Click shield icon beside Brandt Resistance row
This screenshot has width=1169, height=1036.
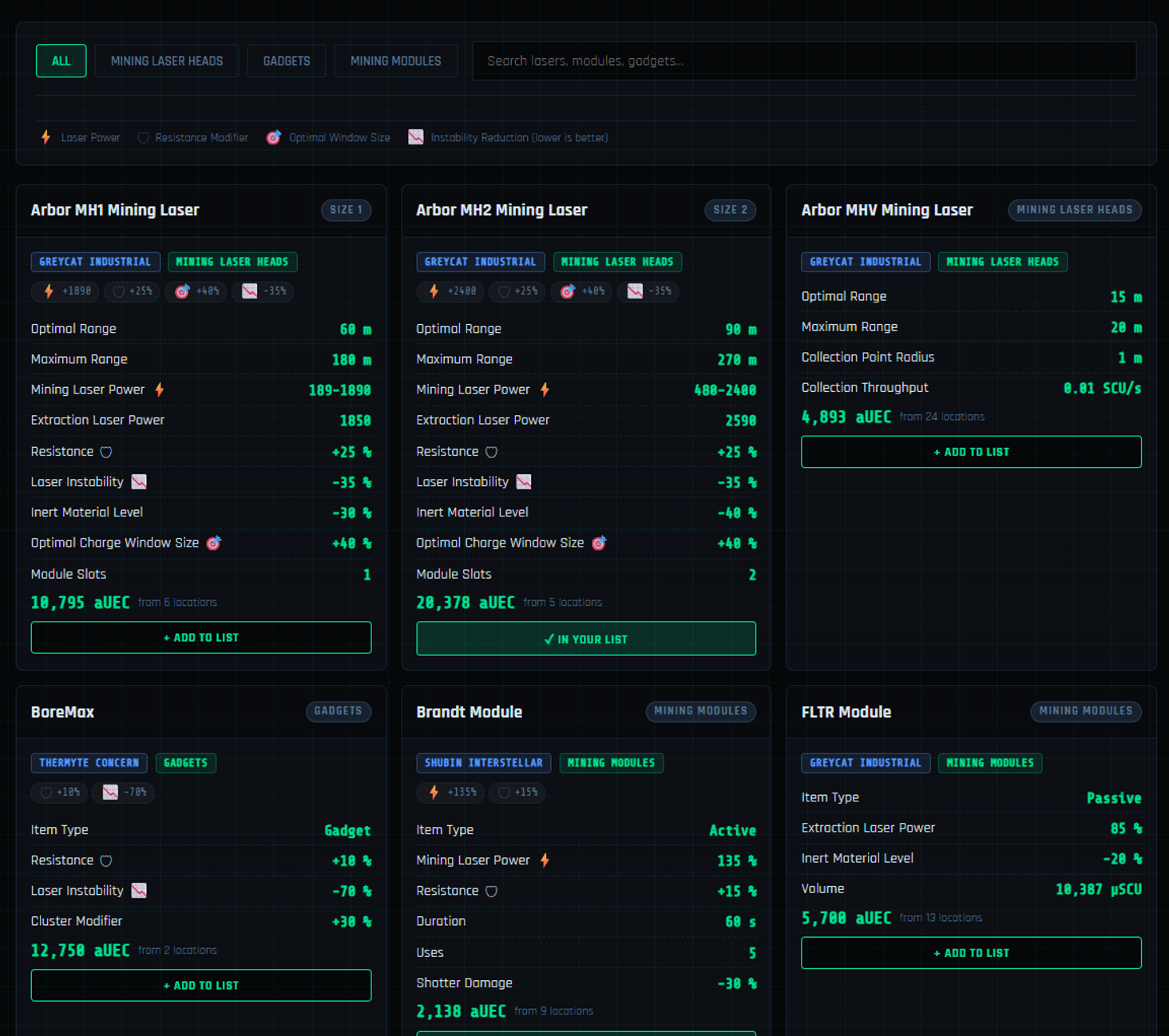tap(492, 891)
